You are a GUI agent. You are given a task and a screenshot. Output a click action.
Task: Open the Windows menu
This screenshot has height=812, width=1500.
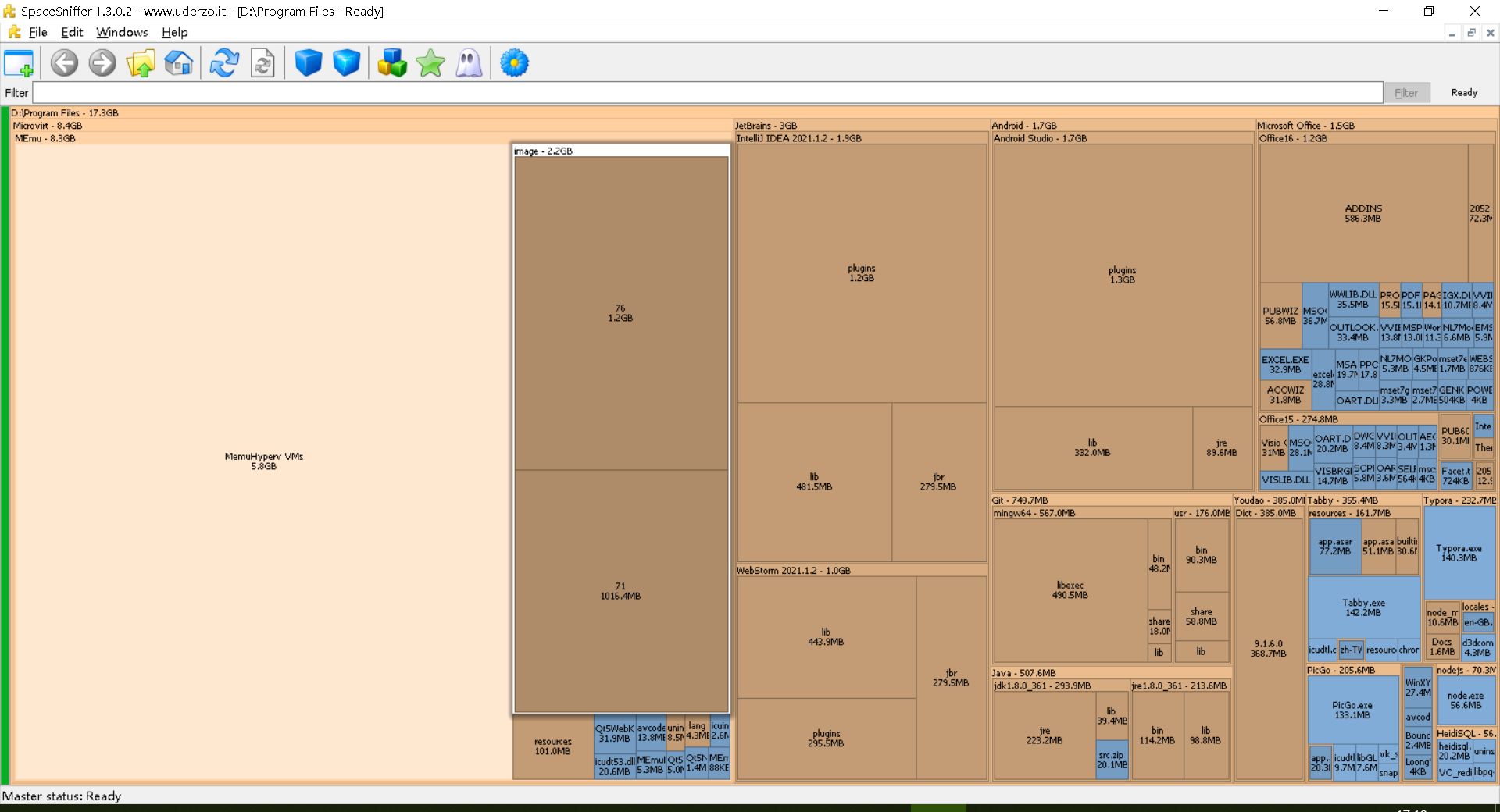[x=122, y=32]
